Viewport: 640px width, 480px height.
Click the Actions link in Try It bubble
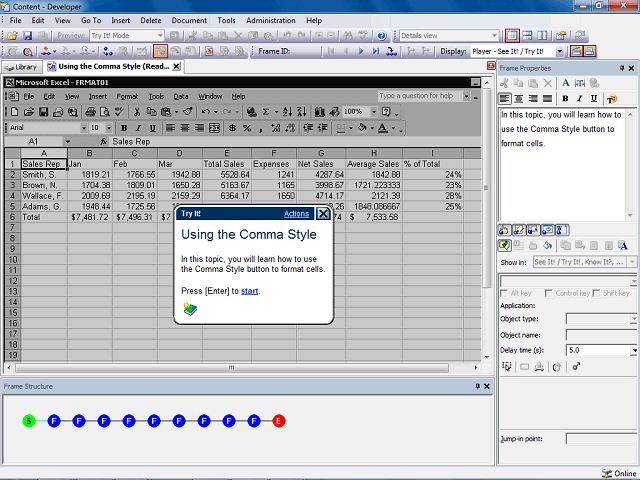[x=296, y=213]
